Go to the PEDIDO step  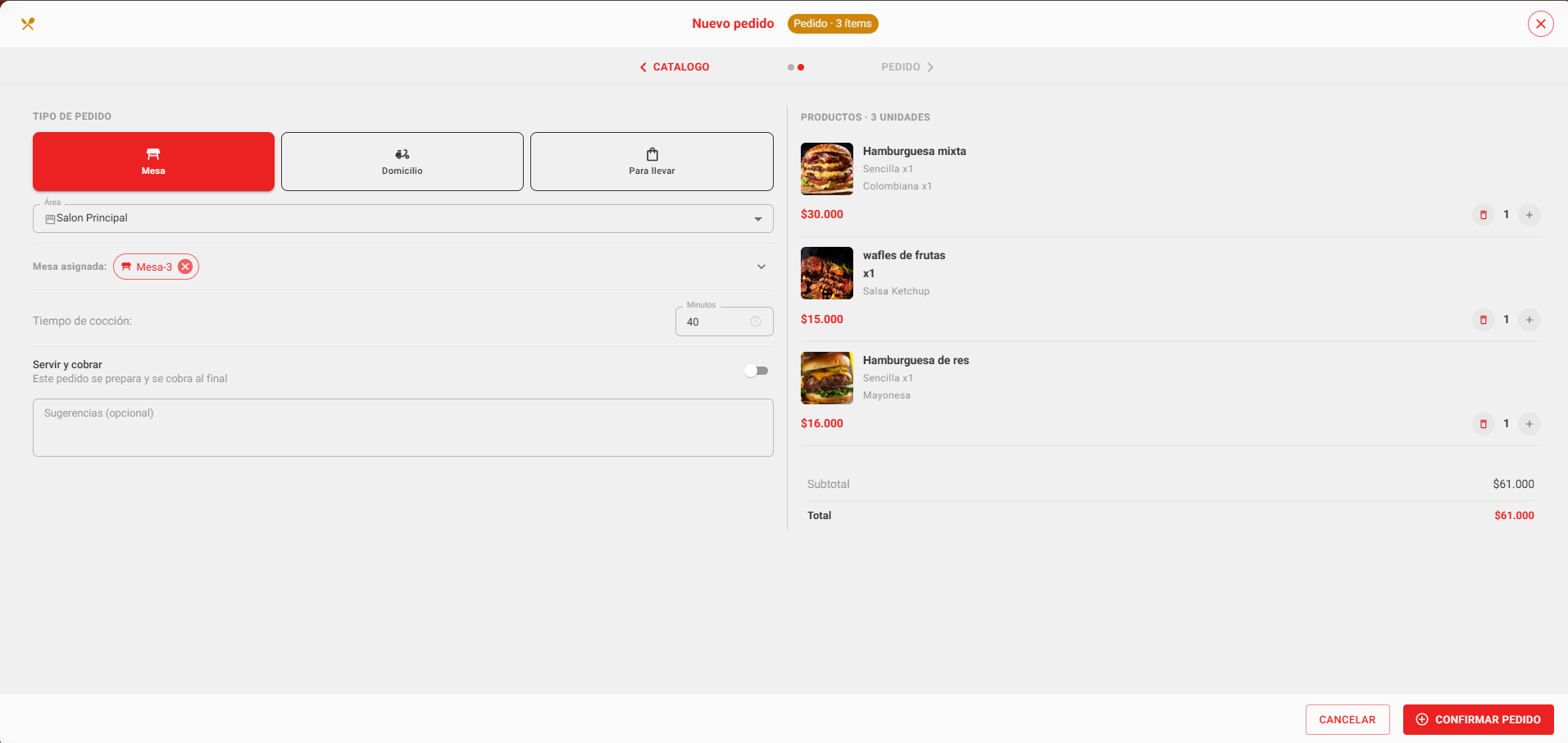point(907,67)
